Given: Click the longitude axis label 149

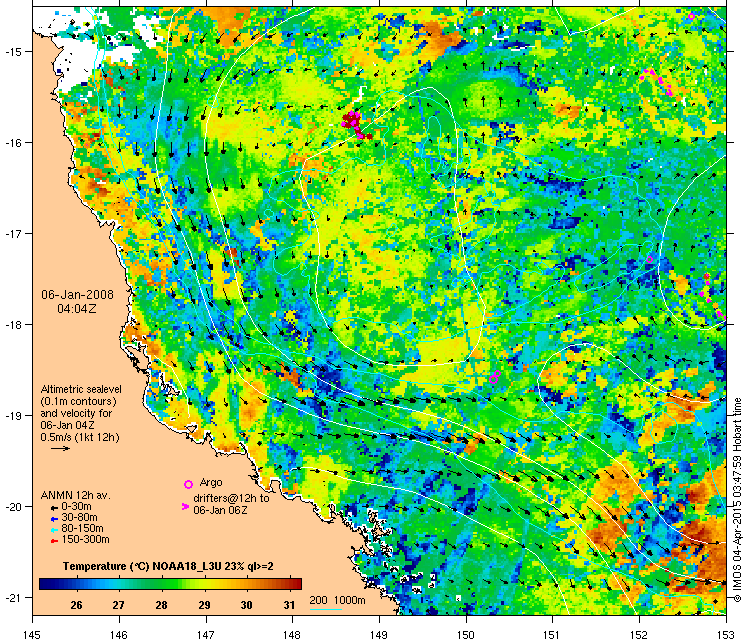Looking at the screenshot, I should tap(379, 635).
